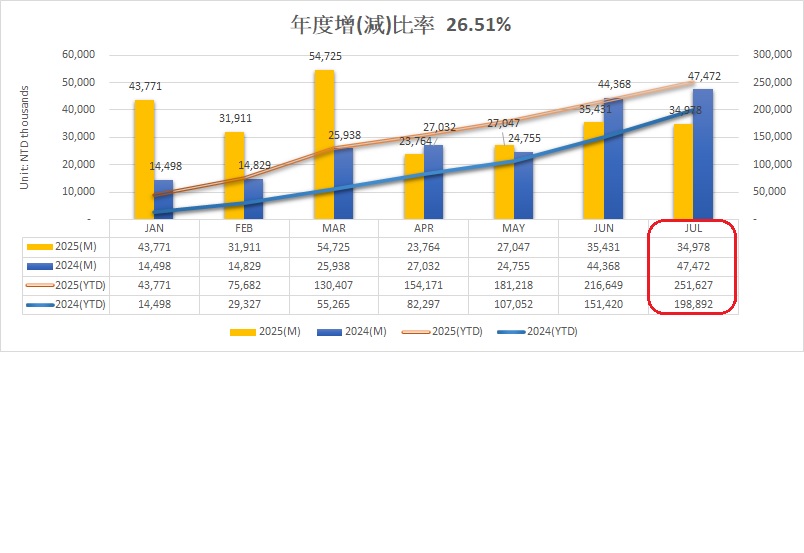Click the Unit: NTD thousands axis title

tap(24, 137)
